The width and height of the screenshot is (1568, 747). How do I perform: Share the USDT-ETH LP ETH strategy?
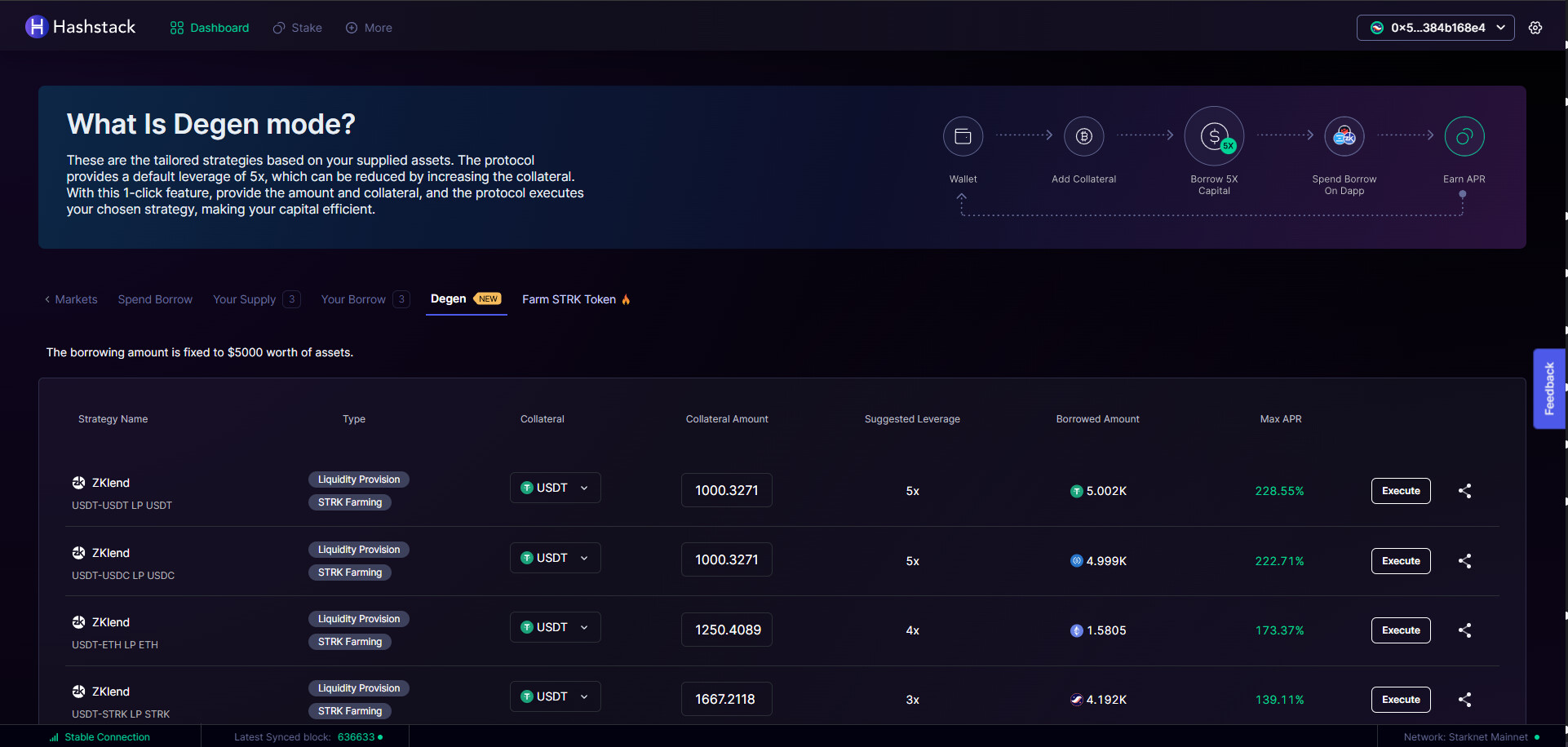1465,630
